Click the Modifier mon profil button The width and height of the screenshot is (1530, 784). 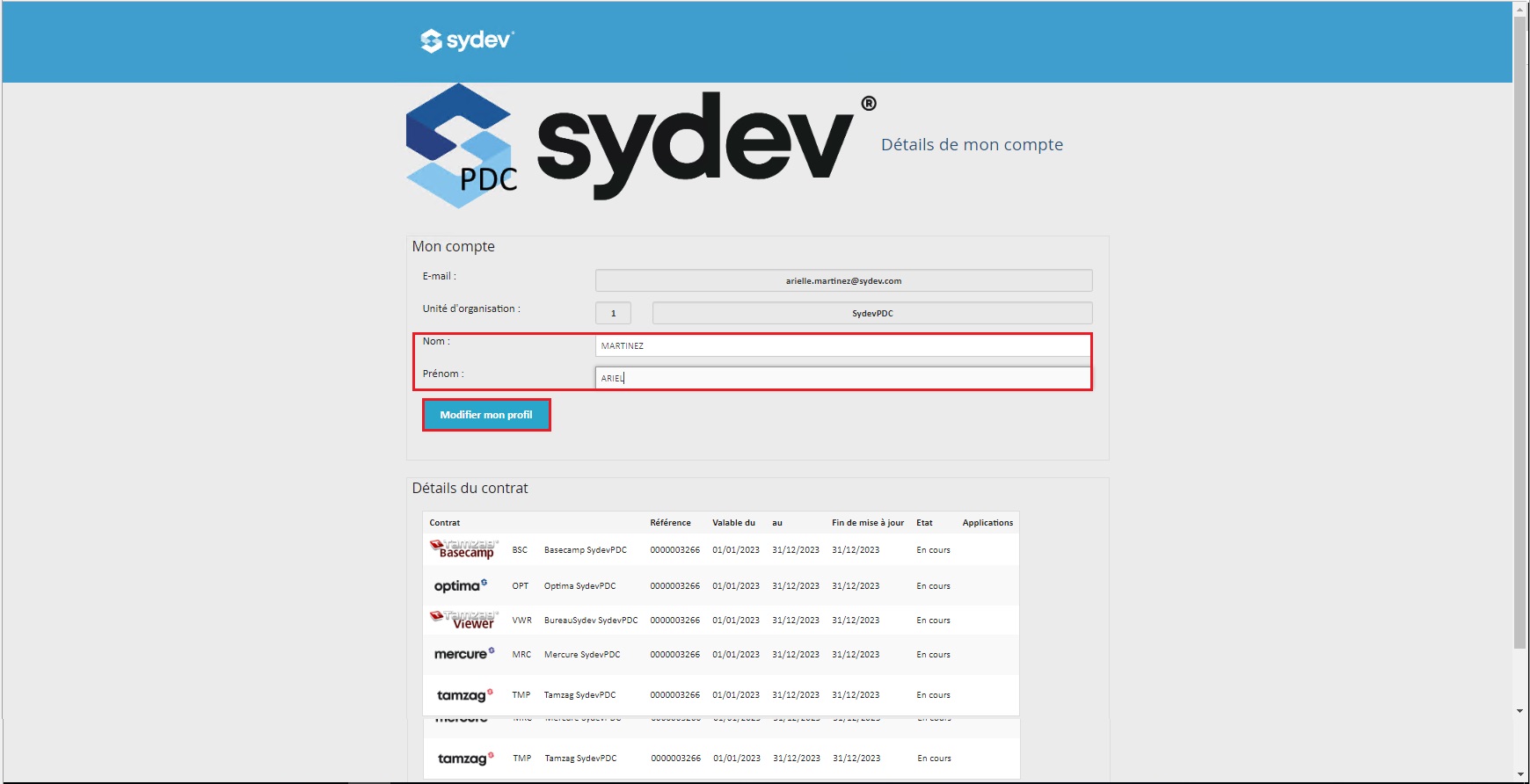[486, 415]
